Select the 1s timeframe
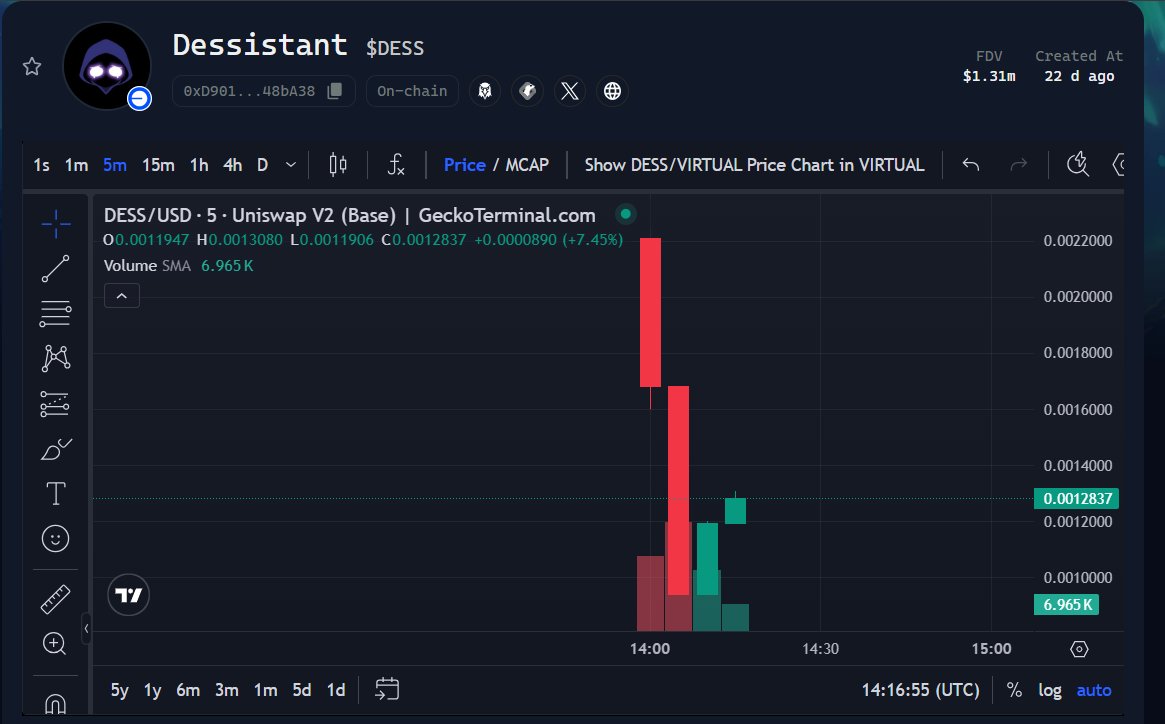This screenshot has height=724, width=1165. coord(42,164)
